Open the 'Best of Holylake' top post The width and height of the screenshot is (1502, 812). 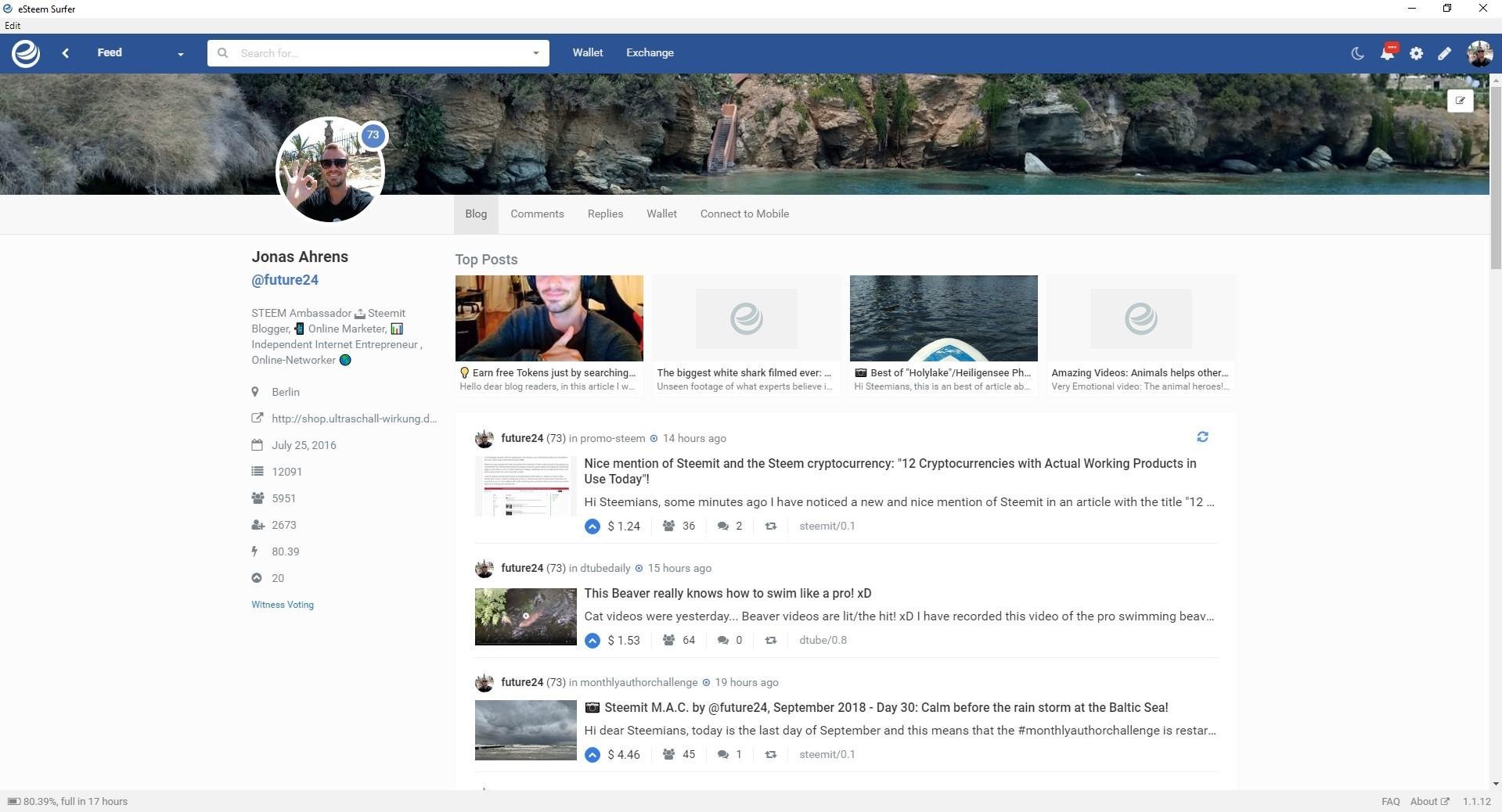944,334
